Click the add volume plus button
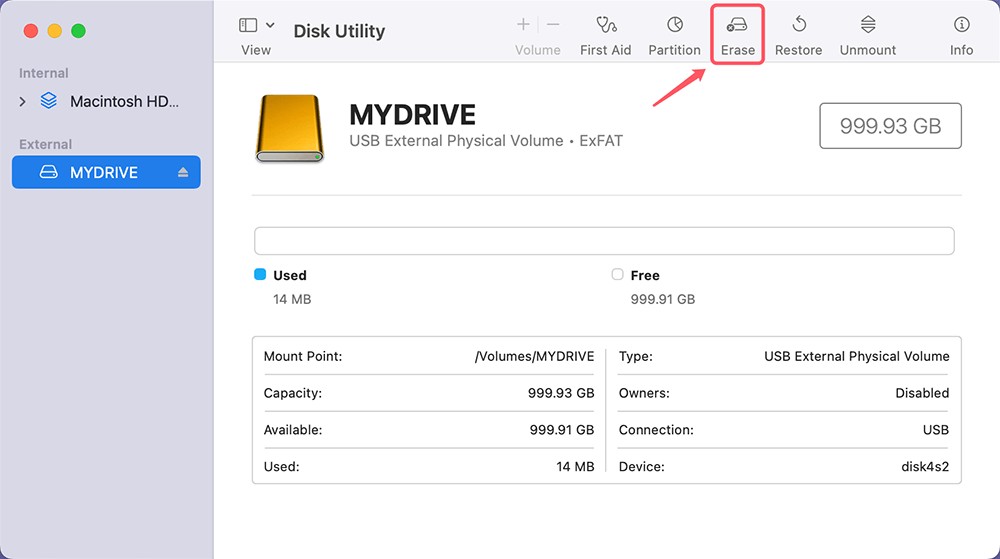The height and width of the screenshot is (559, 1000). (x=523, y=25)
